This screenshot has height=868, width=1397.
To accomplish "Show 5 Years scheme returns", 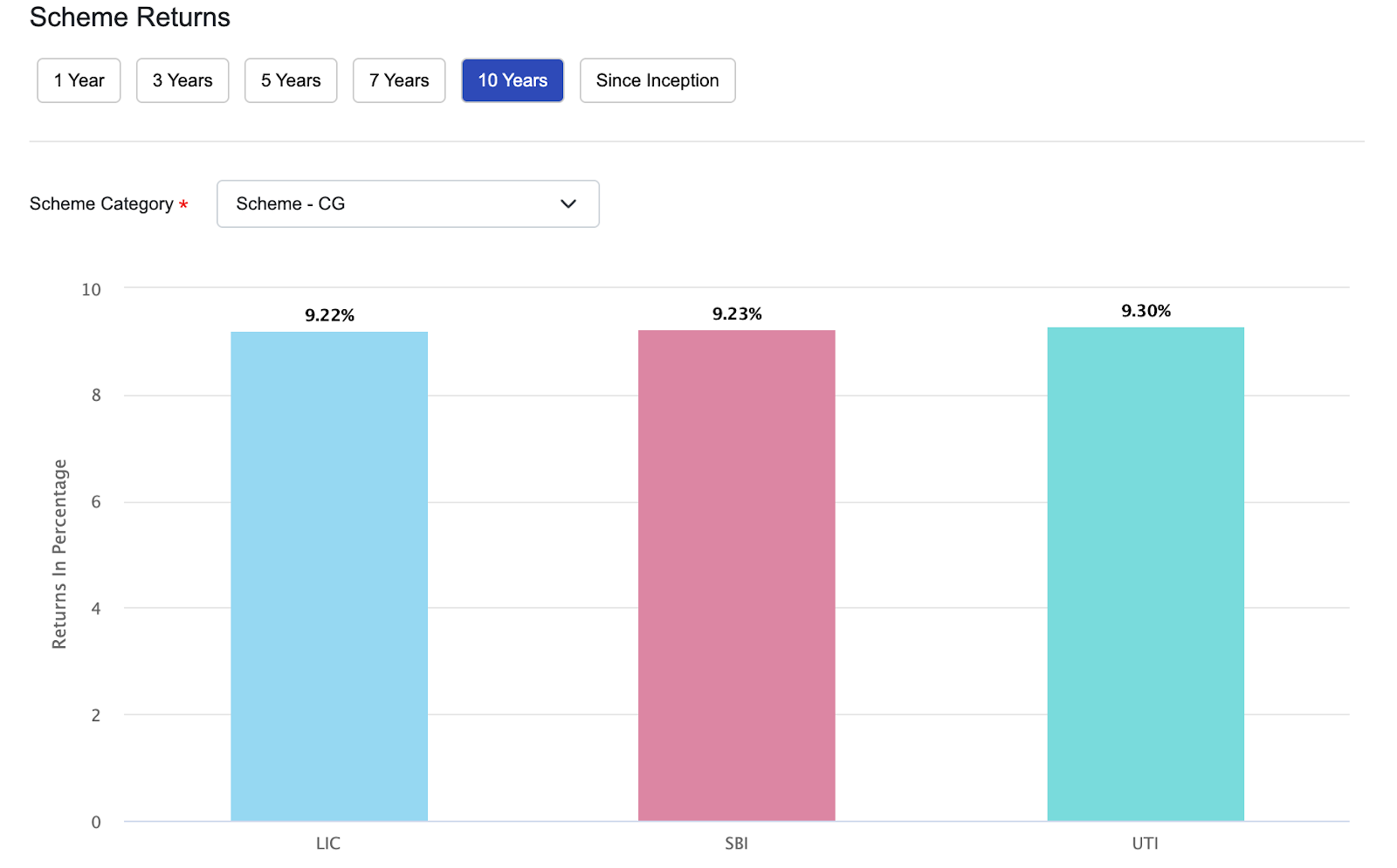I will (x=291, y=80).
